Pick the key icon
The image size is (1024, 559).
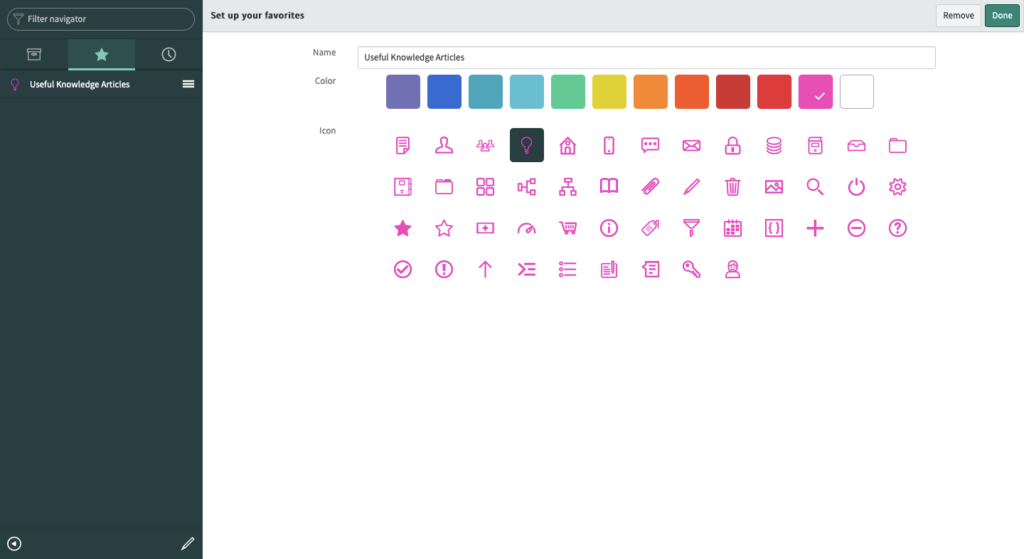(x=691, y=269)
